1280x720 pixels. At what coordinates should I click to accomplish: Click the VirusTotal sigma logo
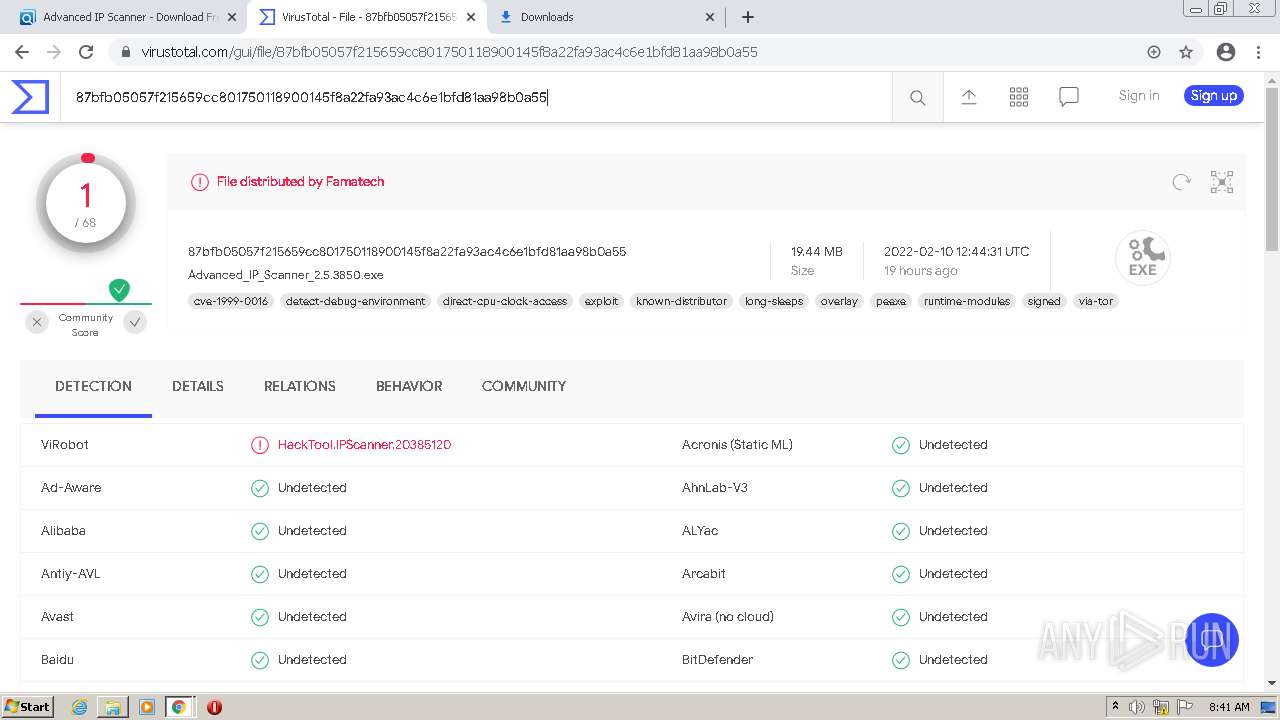[30, 97]
